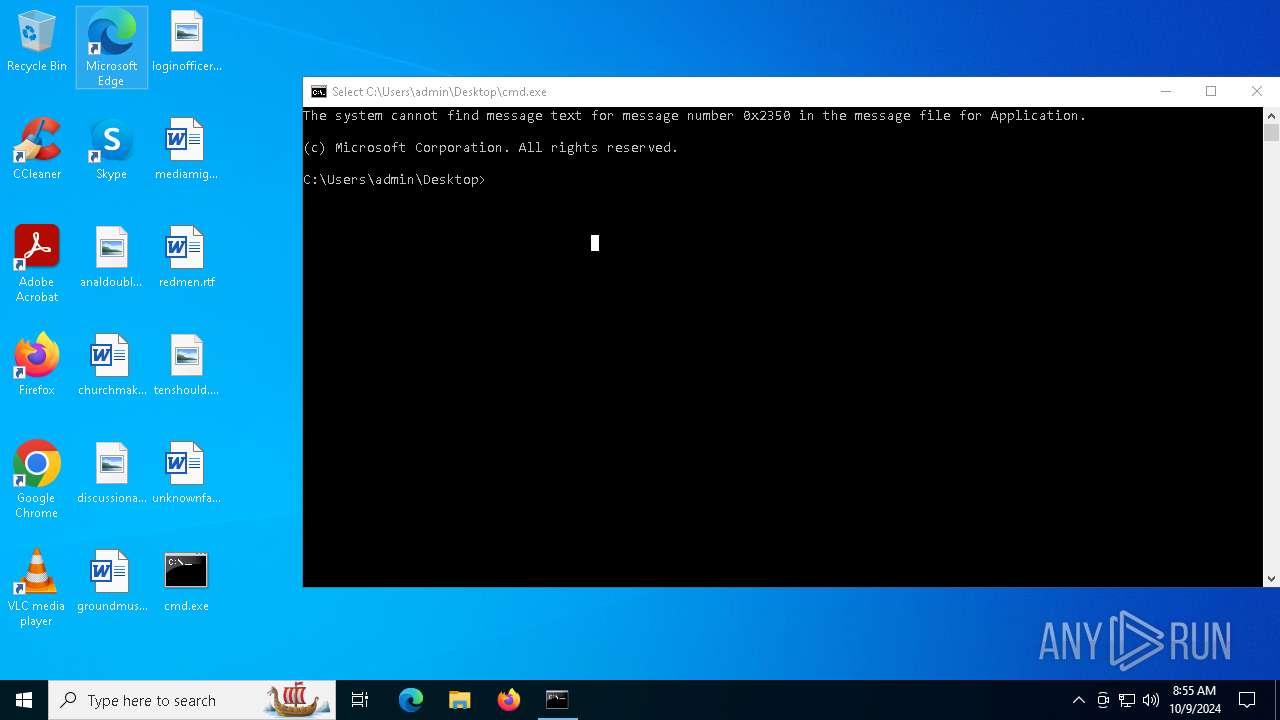The height and width of the screenshot is (720, 1280).
Task: Select the redmen.rtf document icon
Action: [x=187, y=258]
